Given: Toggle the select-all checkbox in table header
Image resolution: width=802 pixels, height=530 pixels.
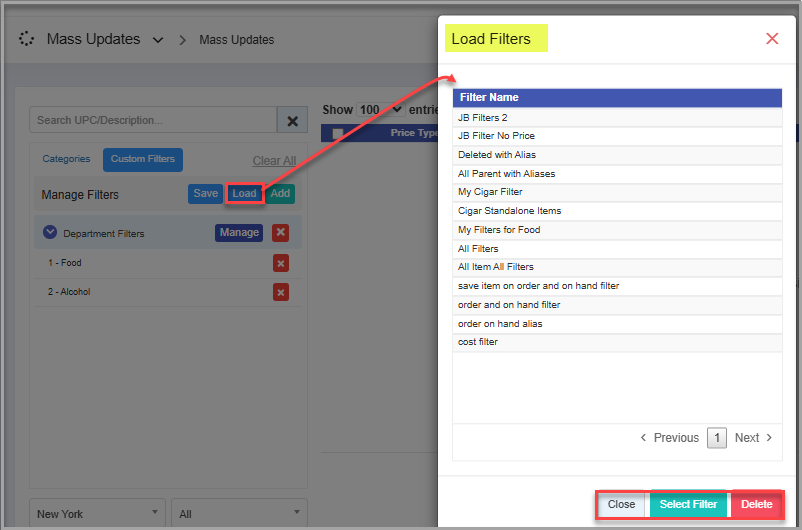Looking at the screenshot, I should click(x=338, y=133).
